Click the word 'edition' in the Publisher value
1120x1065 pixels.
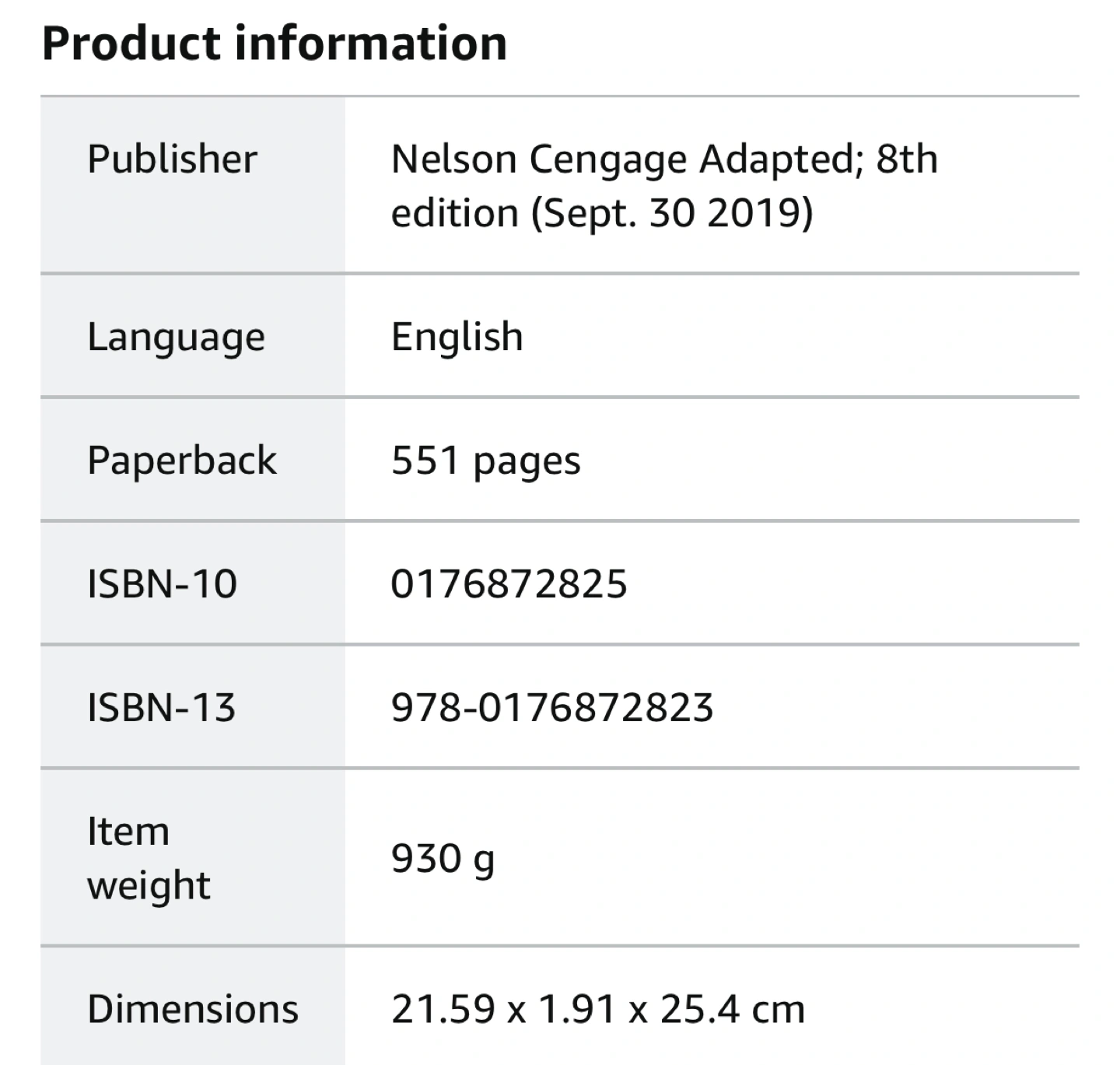(x=454, y=213)
